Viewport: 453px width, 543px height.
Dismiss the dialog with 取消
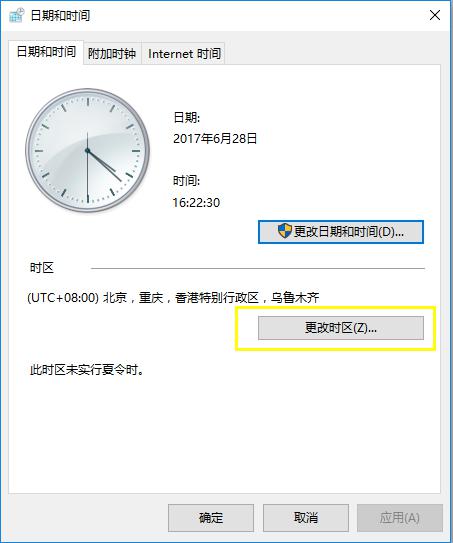point(306,518)
